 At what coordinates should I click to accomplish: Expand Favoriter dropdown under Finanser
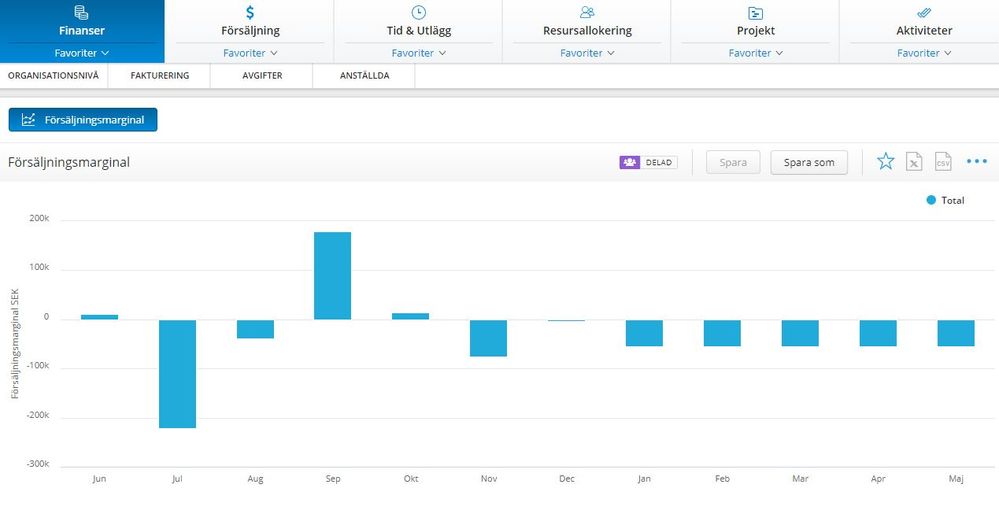click(x=82, y=53)
